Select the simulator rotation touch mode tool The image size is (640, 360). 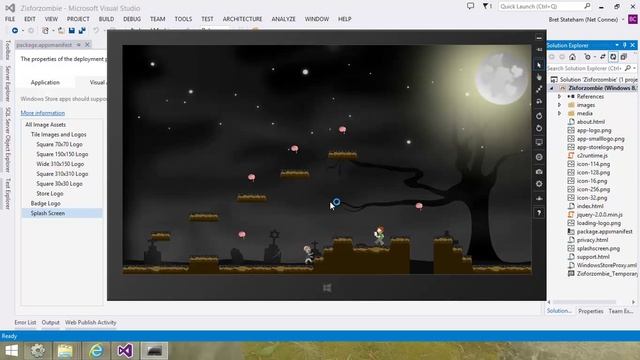[539, 101]
